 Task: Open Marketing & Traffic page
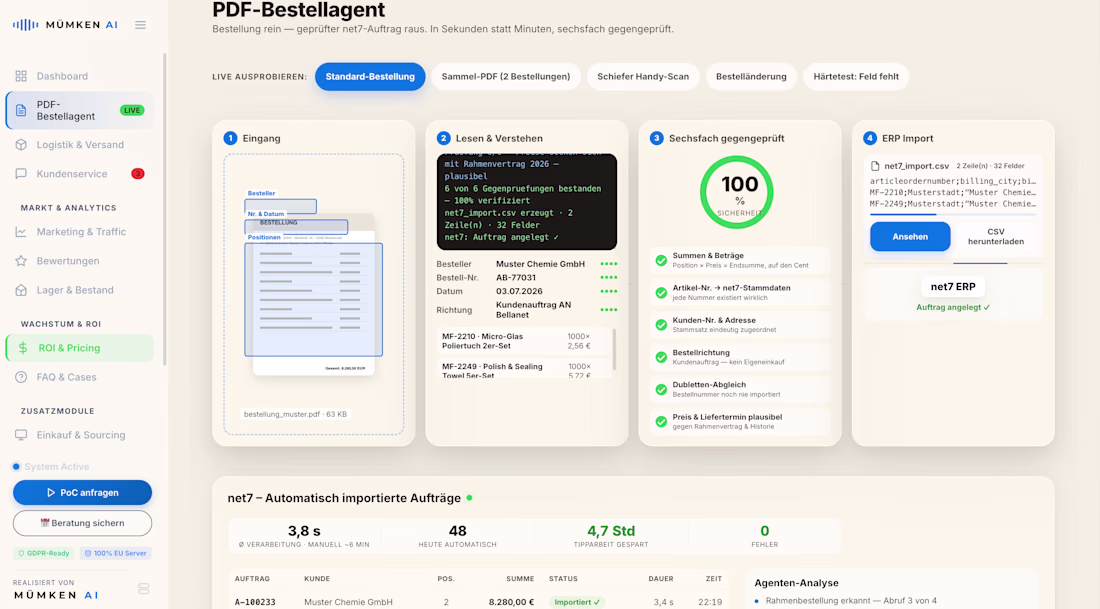click(79, 232)
